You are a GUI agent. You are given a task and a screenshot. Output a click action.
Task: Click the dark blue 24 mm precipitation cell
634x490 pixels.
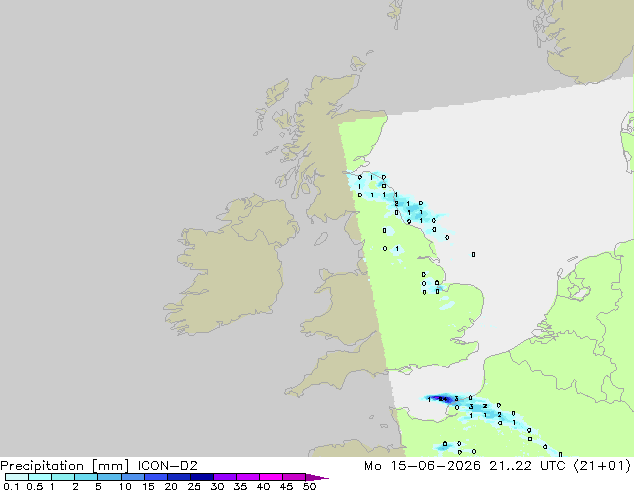coord(443,399)
